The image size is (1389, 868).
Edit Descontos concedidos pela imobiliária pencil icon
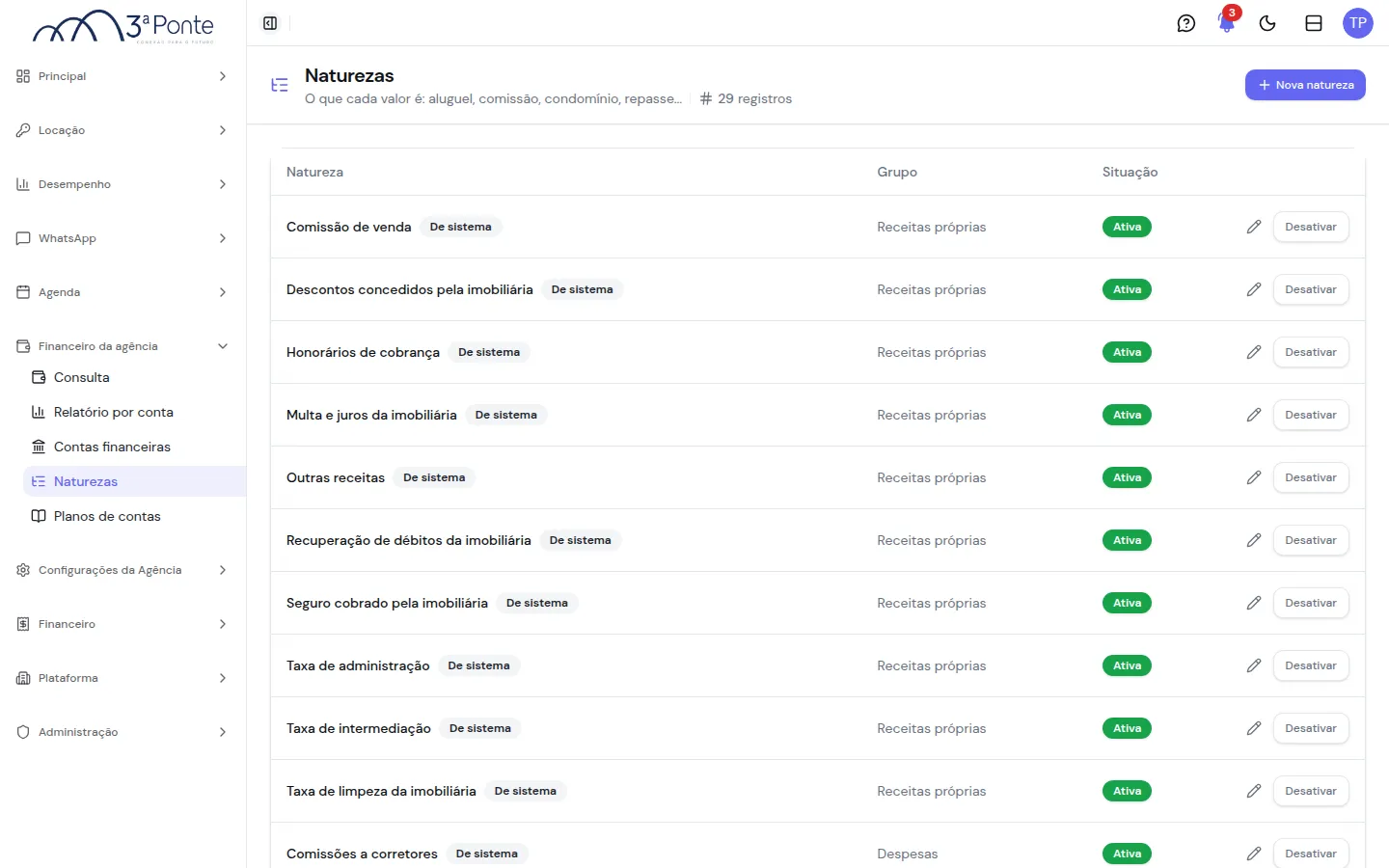click(1254, 289)
